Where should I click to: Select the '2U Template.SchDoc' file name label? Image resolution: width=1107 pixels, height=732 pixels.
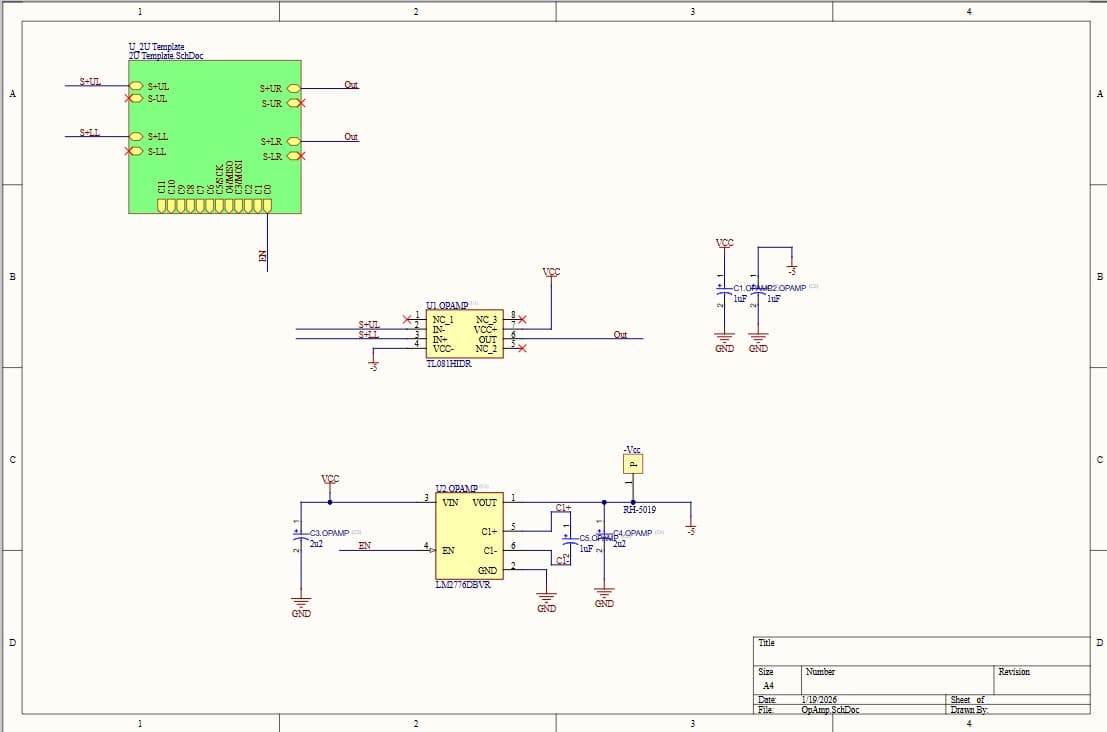click(x=166, y=56)
